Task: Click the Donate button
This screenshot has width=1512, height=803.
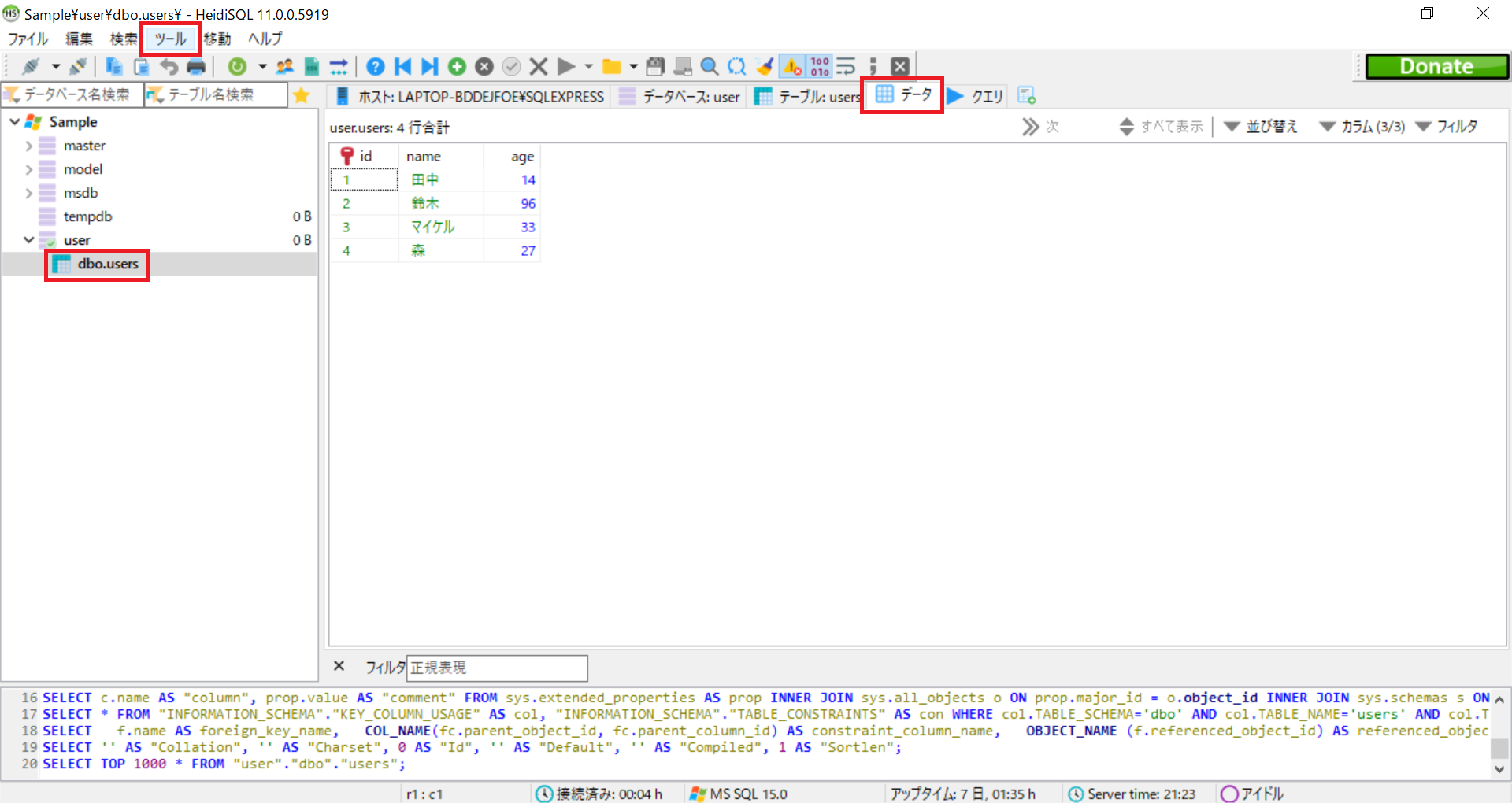Action: tap(1437, 67)
